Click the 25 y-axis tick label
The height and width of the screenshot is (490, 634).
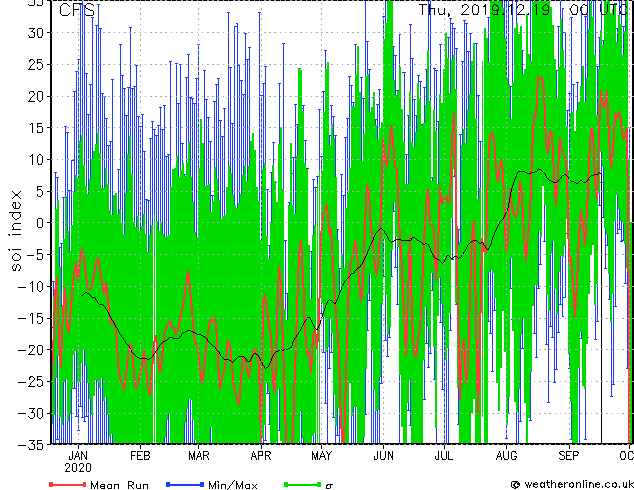[36, 65]
